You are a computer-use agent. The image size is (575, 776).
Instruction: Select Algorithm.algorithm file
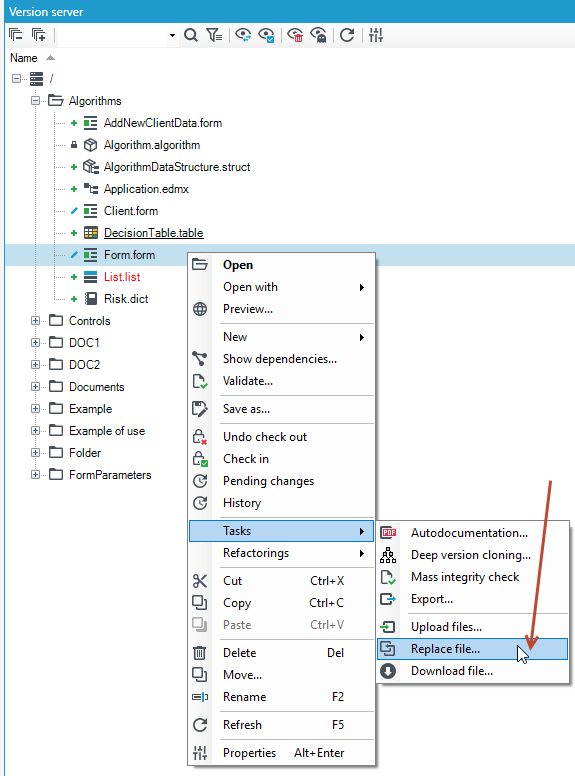pos(152,145)
